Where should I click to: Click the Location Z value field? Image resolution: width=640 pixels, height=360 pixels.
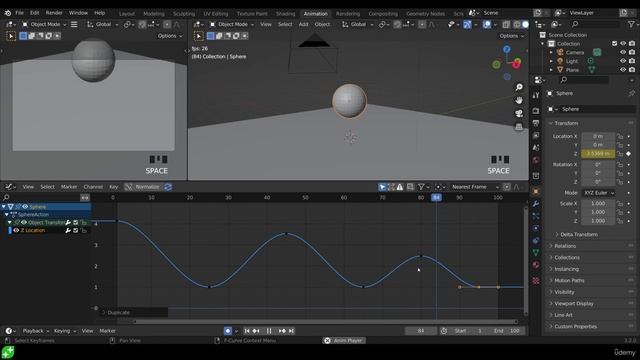[x=598, y=153]
